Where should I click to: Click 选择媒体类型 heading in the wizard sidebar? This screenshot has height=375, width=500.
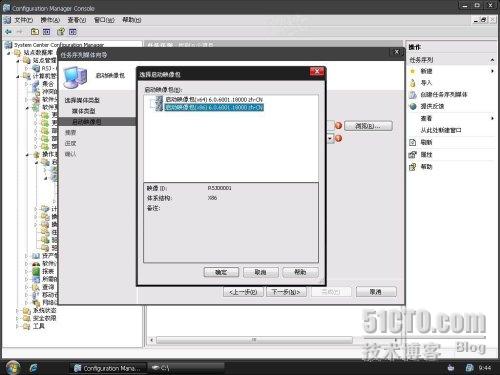click(x=82, y=100)
